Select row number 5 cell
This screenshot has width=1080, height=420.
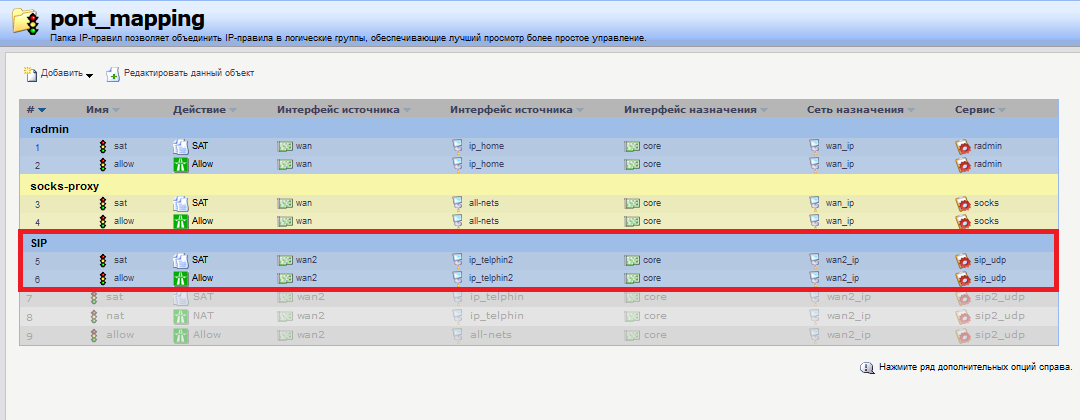click(x=37, y=262)
